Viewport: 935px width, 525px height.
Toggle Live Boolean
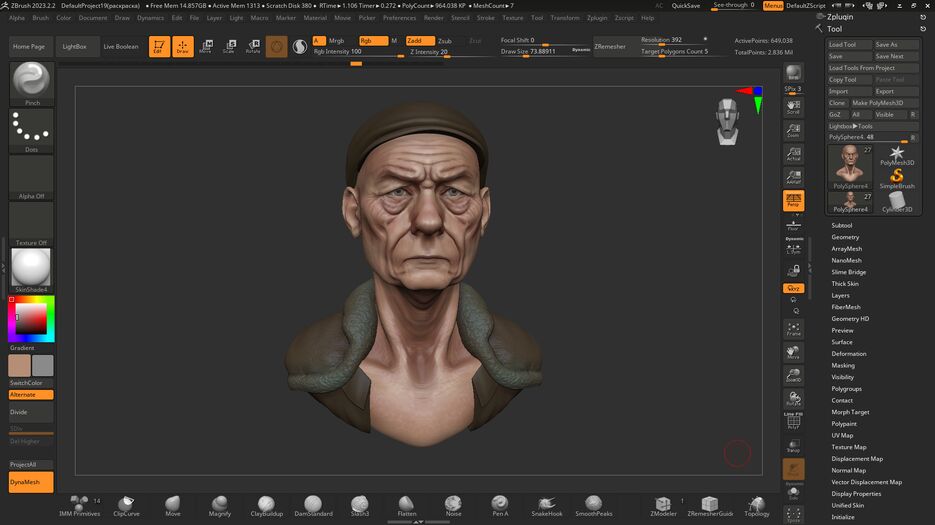(x=121, y=47)
